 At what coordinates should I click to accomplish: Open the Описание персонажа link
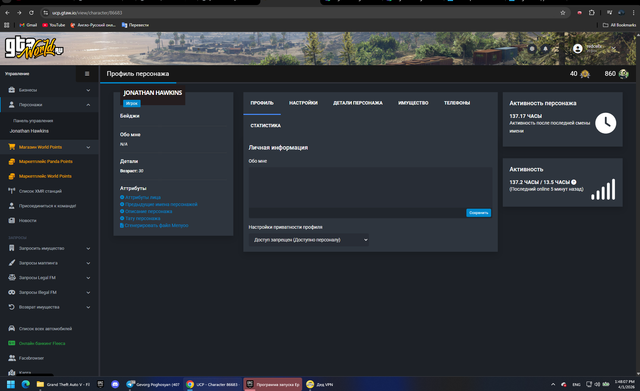pos(149,211)
